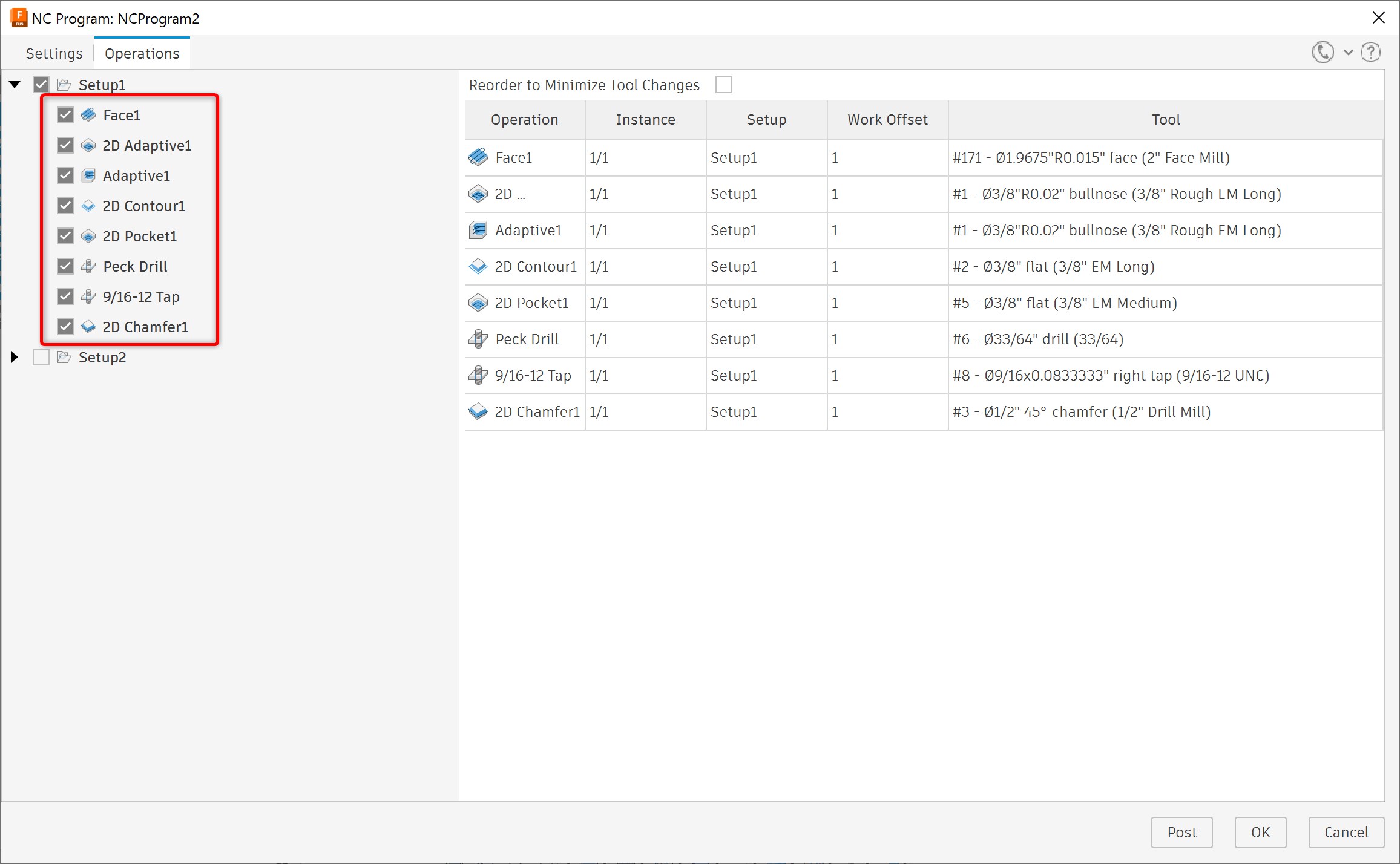Image resolution: width=1400 pixels, height=864 pixels.
Task: Select the Operations tab
Action: coord(142,54)
